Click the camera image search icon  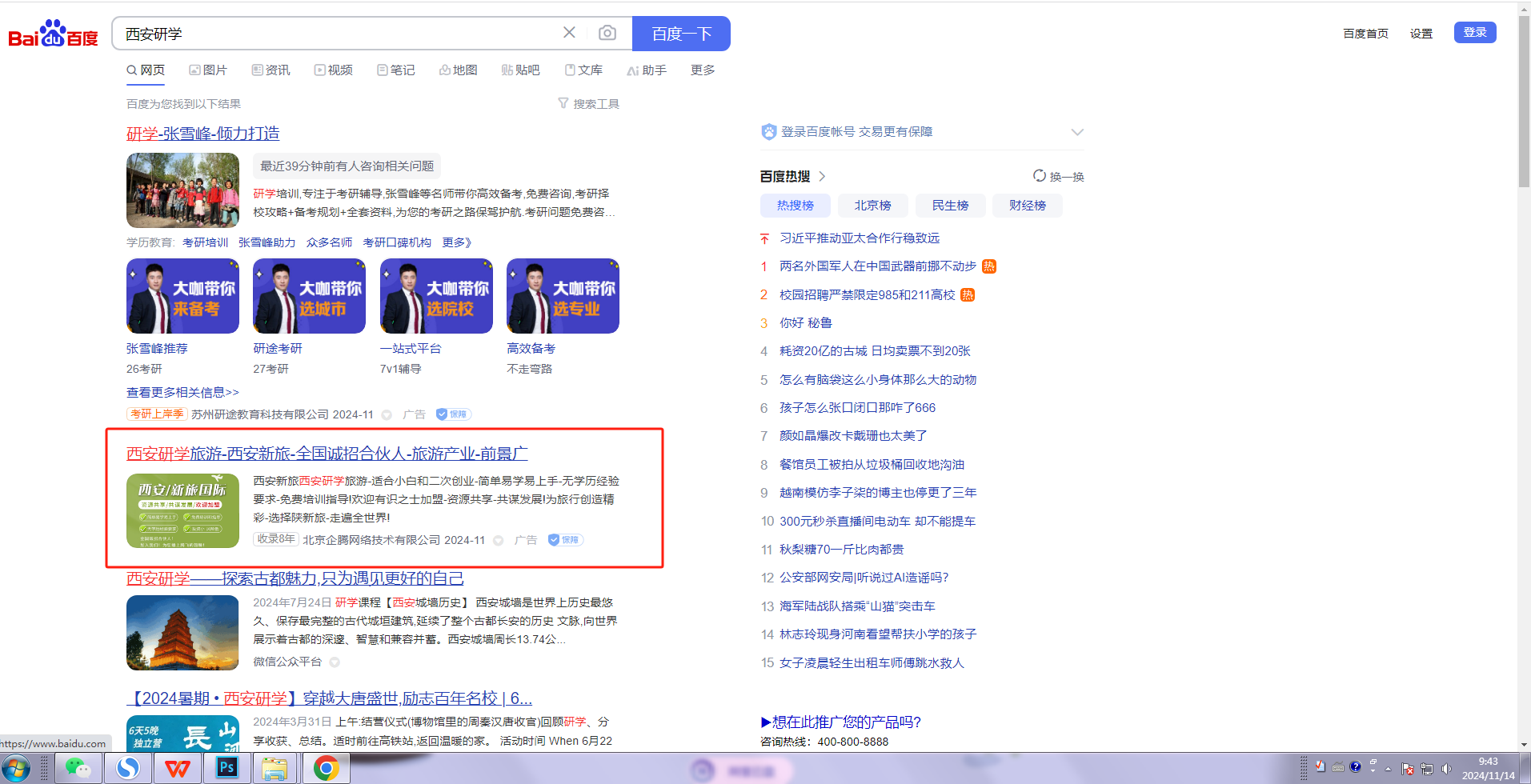[607, 33]
